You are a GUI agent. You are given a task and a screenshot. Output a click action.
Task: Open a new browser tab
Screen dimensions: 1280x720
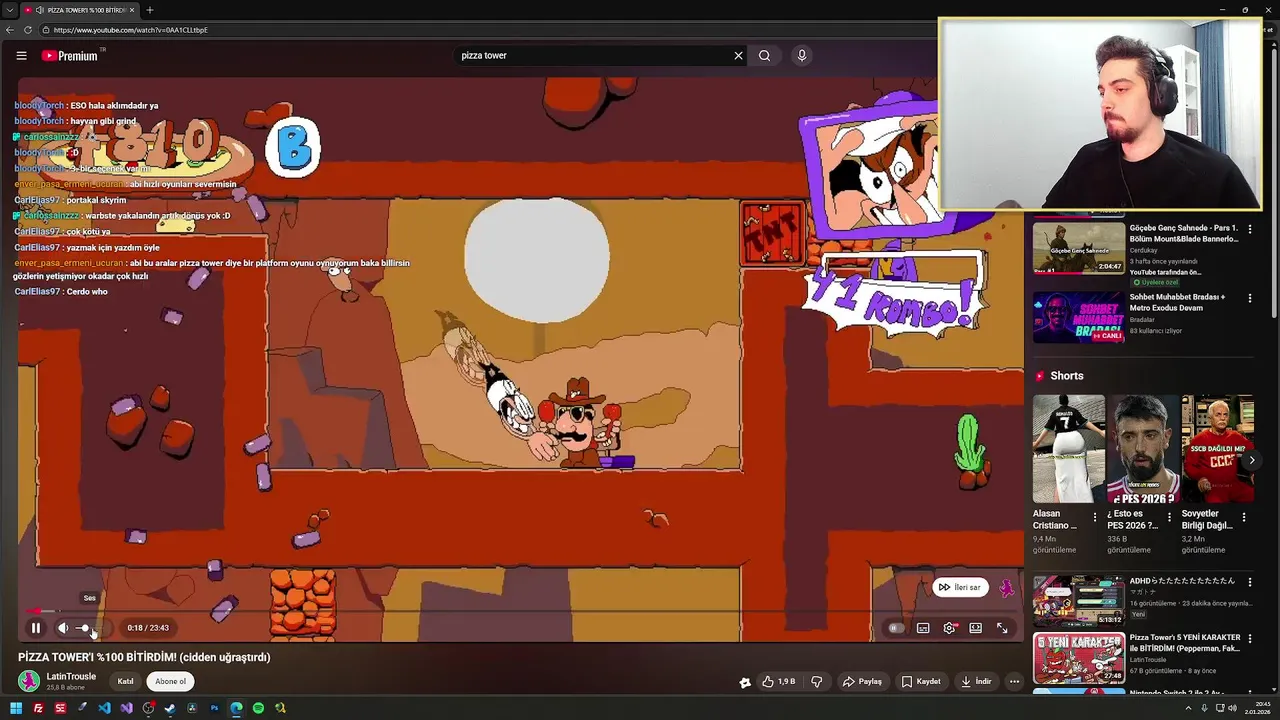point(149,10)
